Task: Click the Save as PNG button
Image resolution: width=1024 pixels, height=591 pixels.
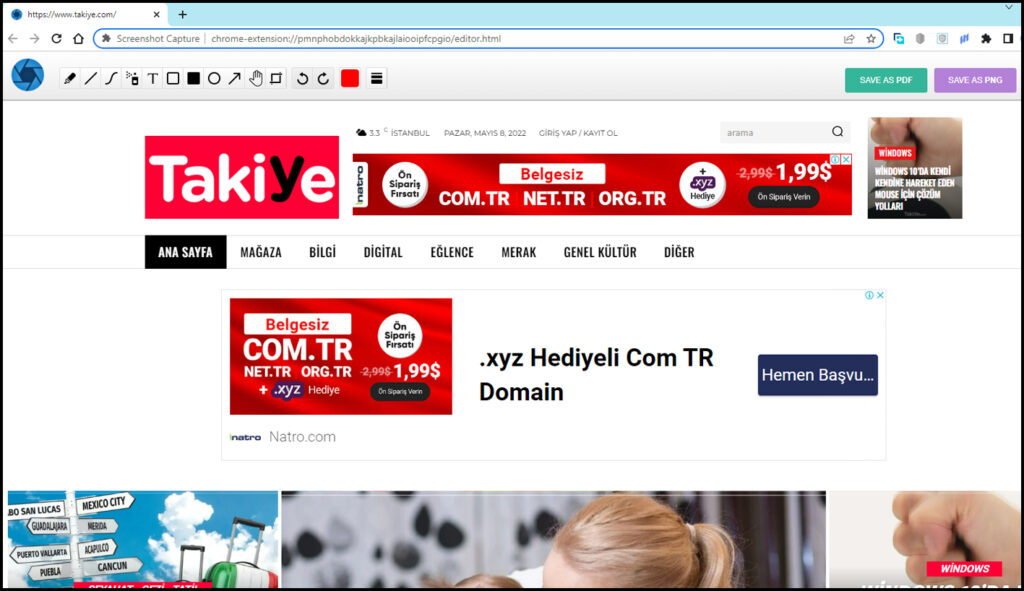Action: click(x=974, y=80)
